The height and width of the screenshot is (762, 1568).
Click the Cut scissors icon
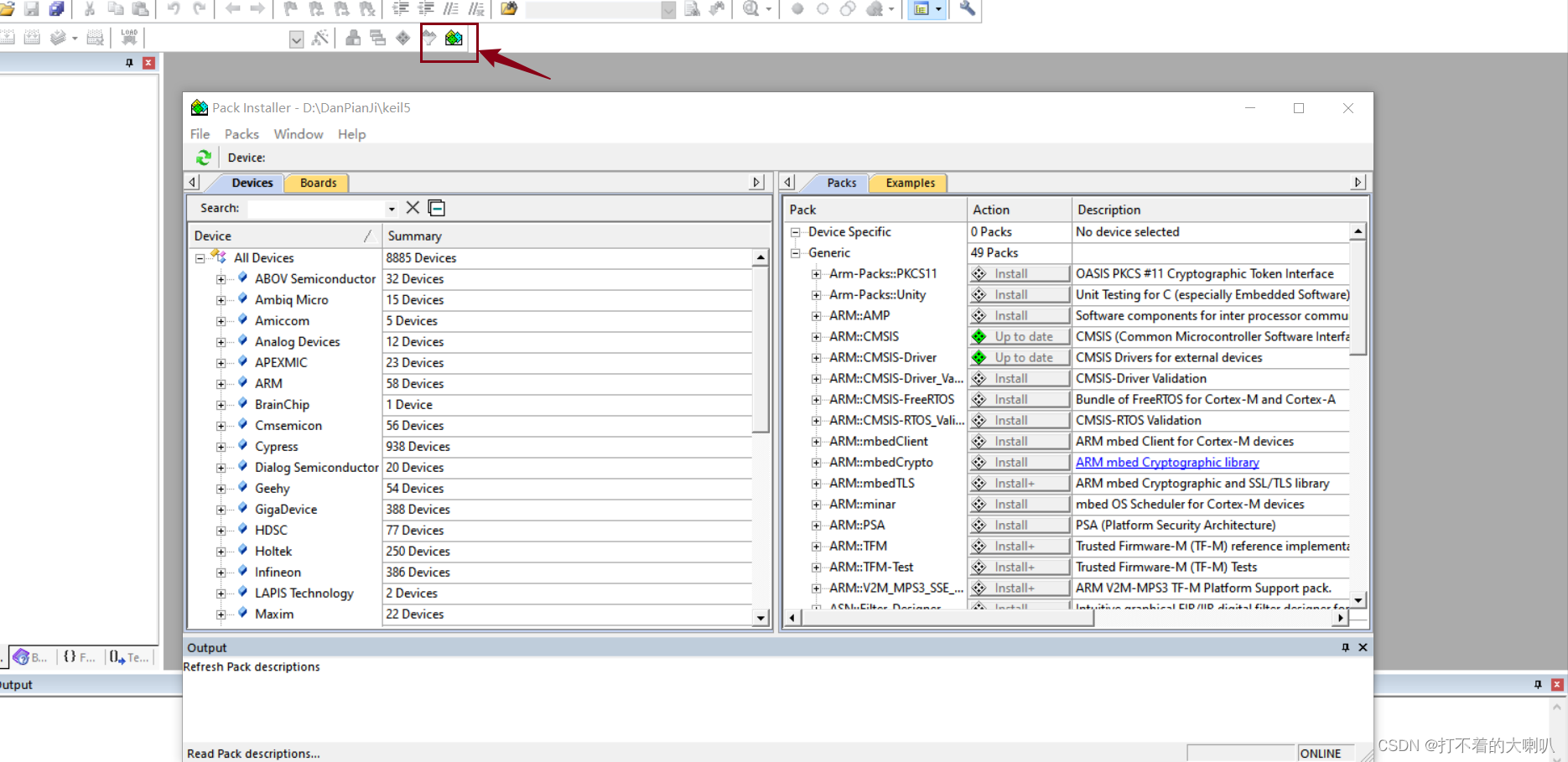pos(90,9)
